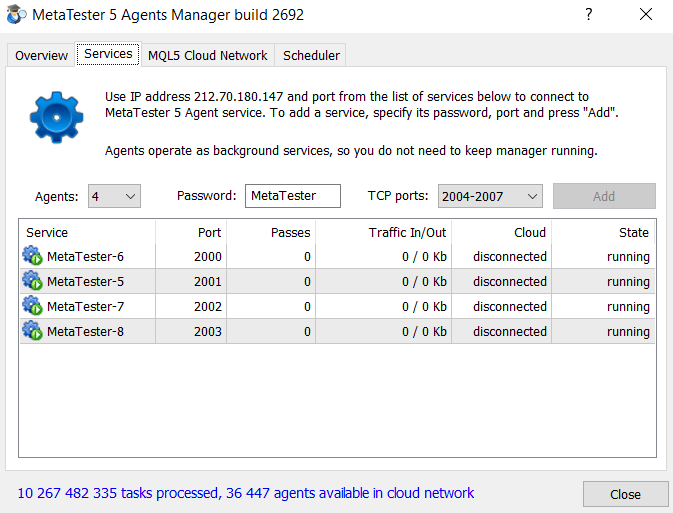Expand the TCP ports dropdown

(x=490, y=196)
